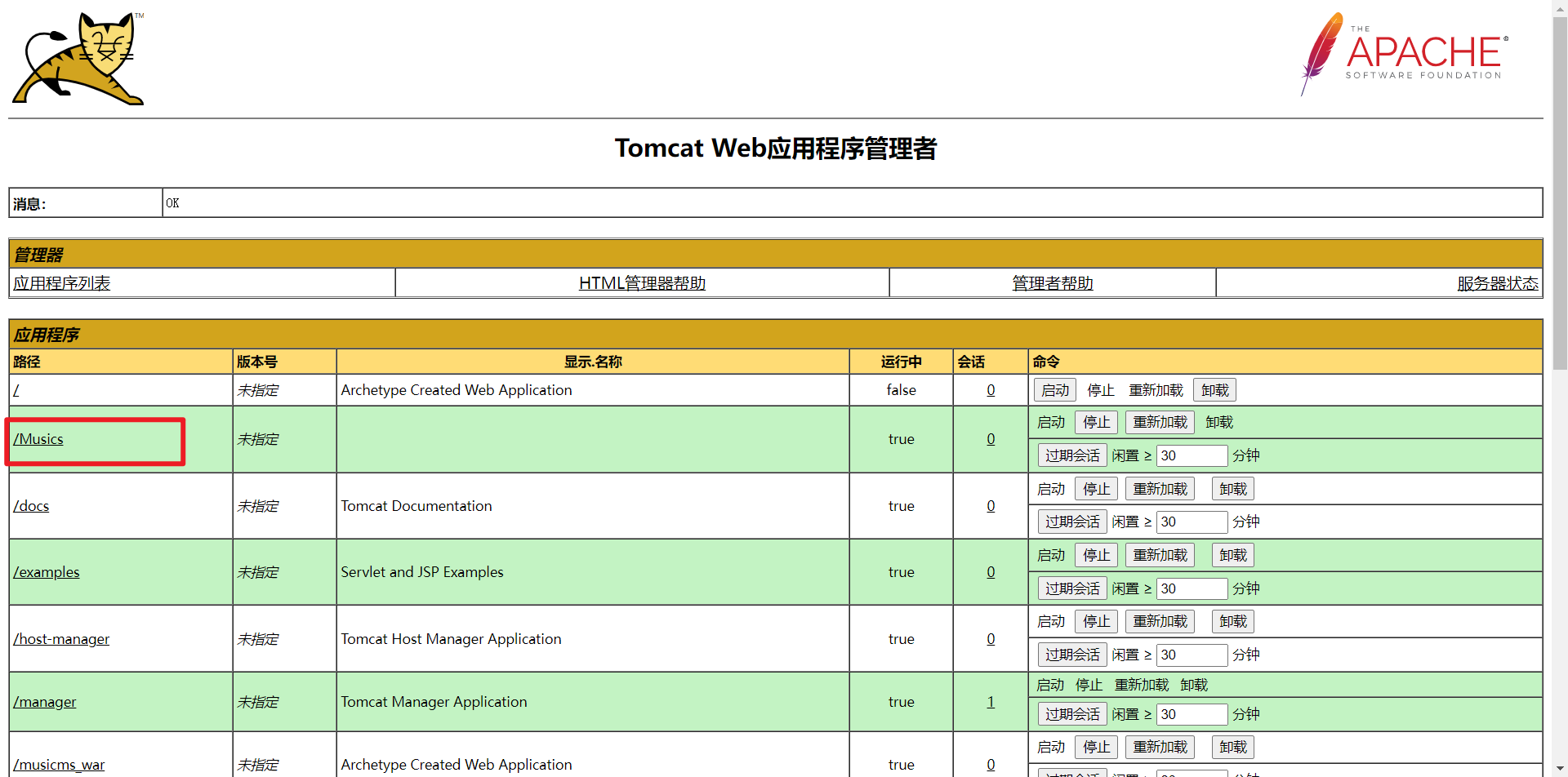Select the 'Tomcat Manager Application' display name
The height and width of the screenshot is (777, 1568).
tap(434, 702)
